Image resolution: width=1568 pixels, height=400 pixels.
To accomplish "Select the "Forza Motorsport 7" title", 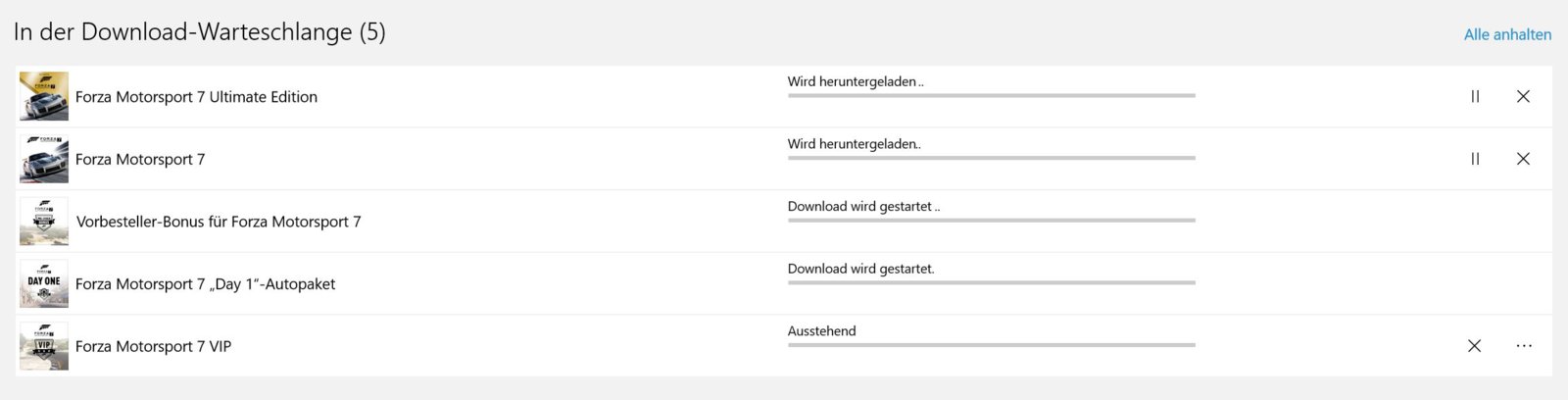I will [140, 159].
